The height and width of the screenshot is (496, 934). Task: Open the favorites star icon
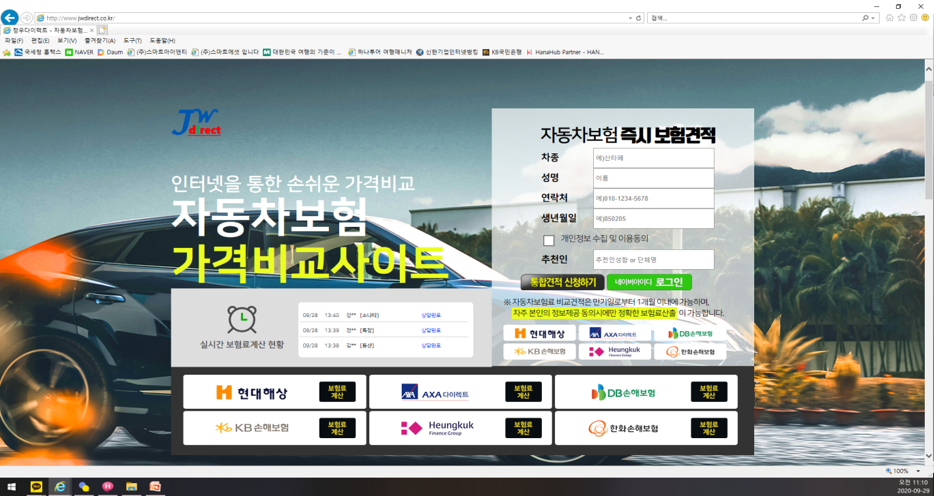[901, 18]
